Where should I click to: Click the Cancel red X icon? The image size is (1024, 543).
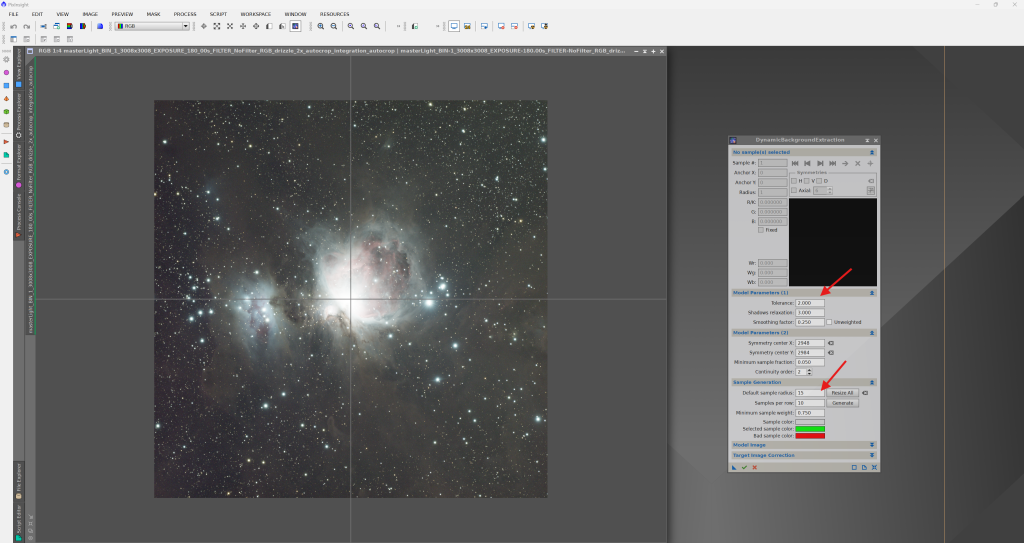click(x=754, y=467)
